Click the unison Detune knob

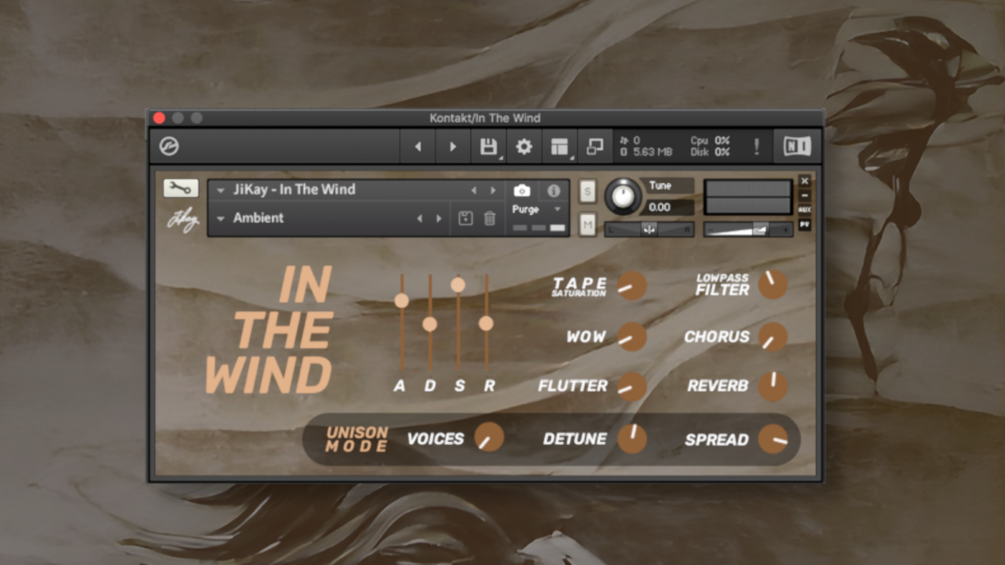click(632, 438)
